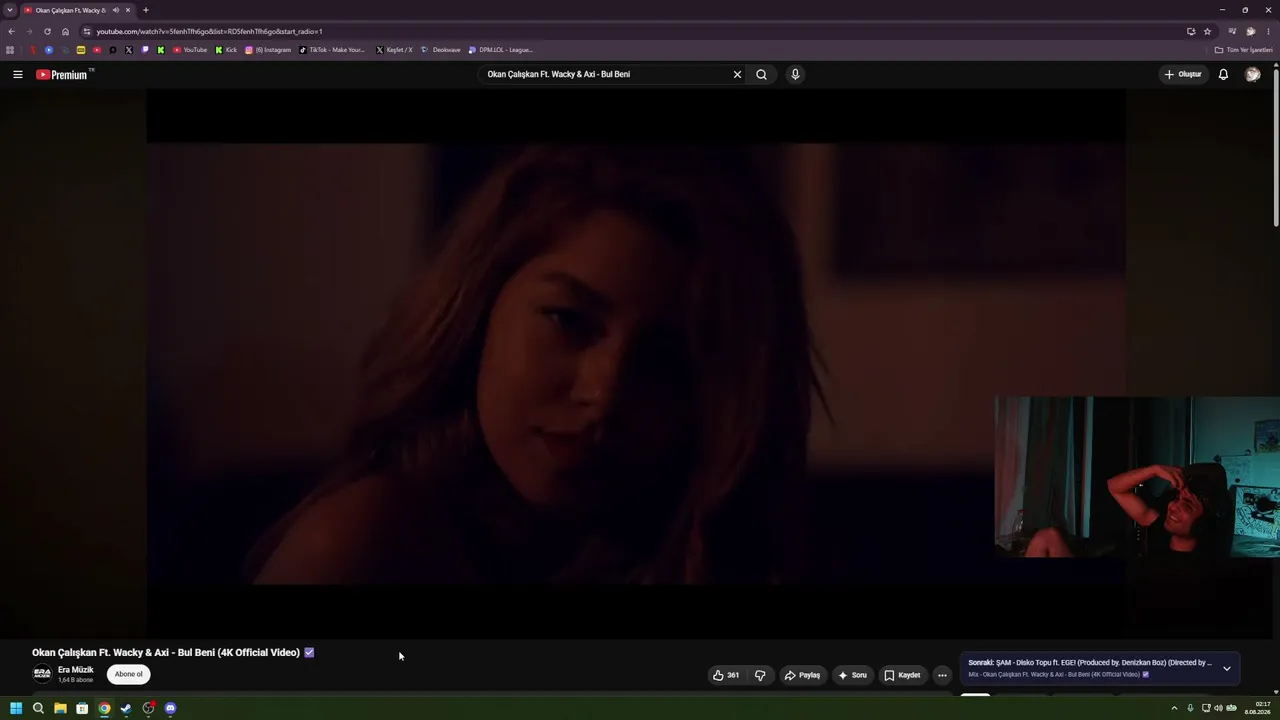The image size is (1280, 720).
Task: Open the TikTok bookmark
Action: 333,50
